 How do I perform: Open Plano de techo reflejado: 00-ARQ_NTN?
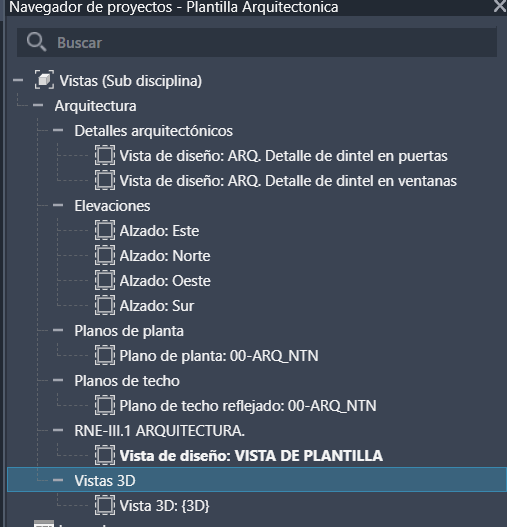[248, 406]
